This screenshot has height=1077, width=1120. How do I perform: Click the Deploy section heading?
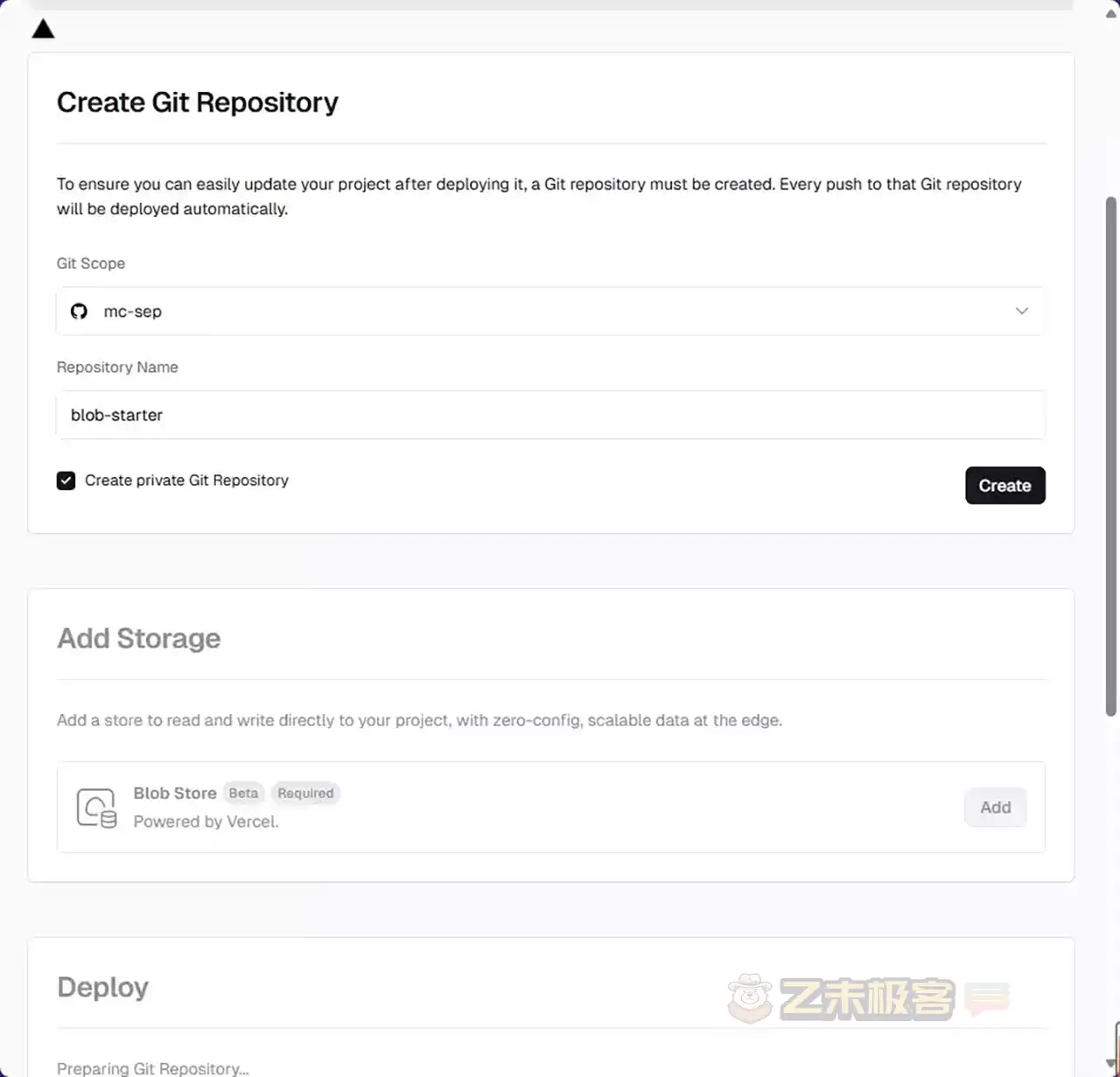pyautogui.click(x=102, y=987)
